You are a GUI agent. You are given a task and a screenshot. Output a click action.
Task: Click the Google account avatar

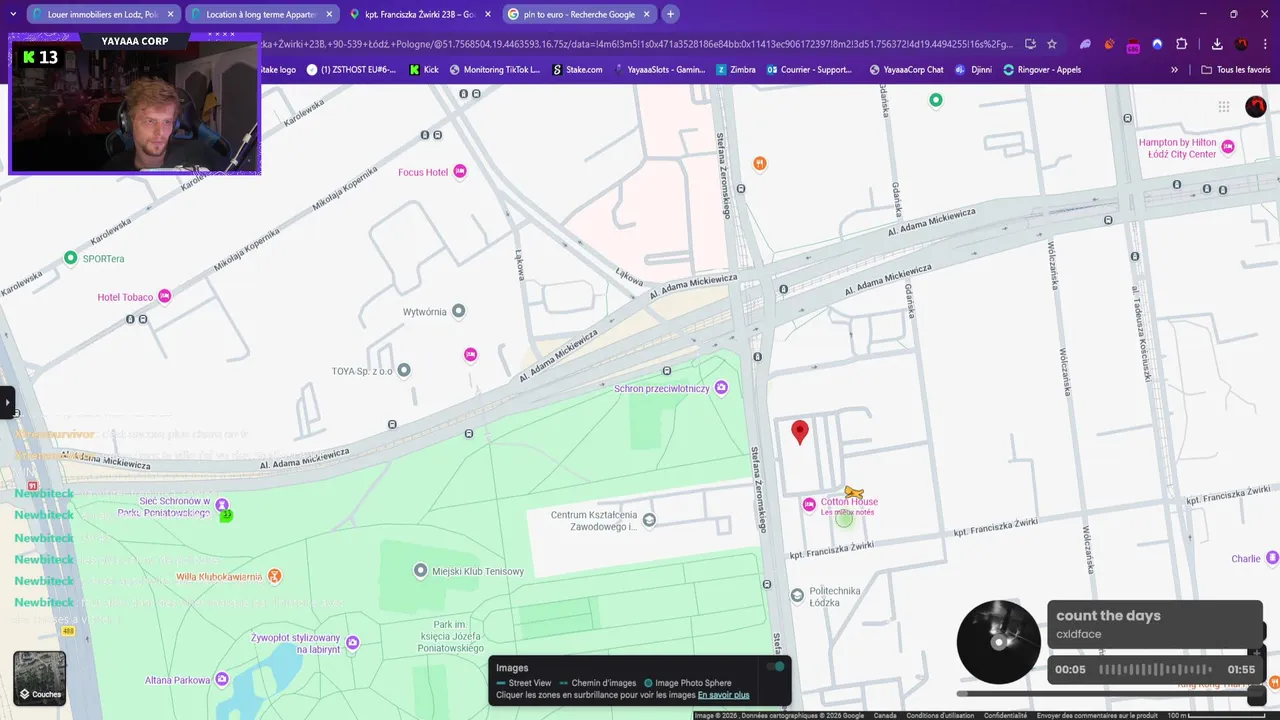point(1256,107)
